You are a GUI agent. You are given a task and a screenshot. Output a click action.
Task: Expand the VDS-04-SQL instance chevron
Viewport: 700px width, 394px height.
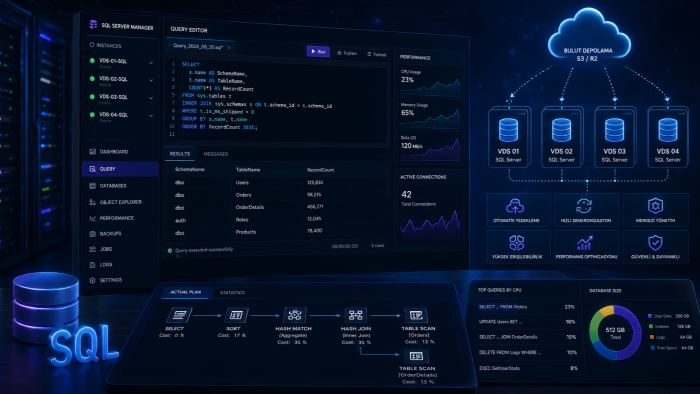tap(151, 116)
